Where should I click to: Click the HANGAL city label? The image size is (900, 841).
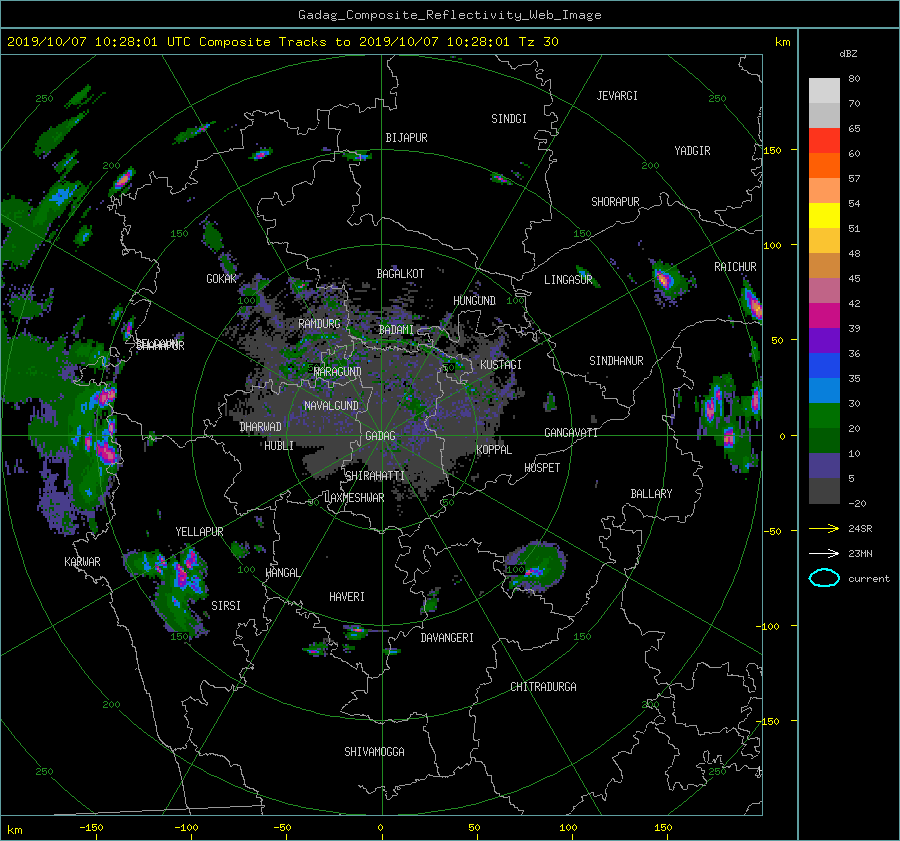282,573
